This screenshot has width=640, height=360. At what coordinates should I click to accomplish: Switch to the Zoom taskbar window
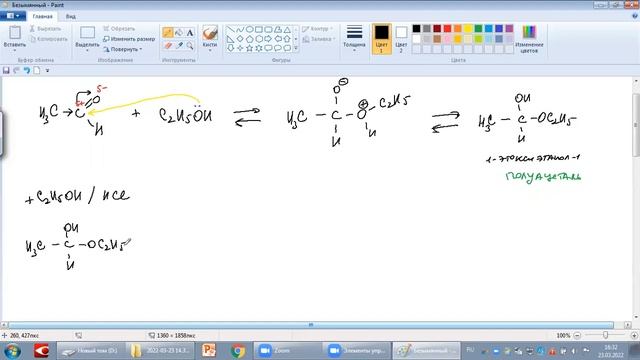point(287,351)
